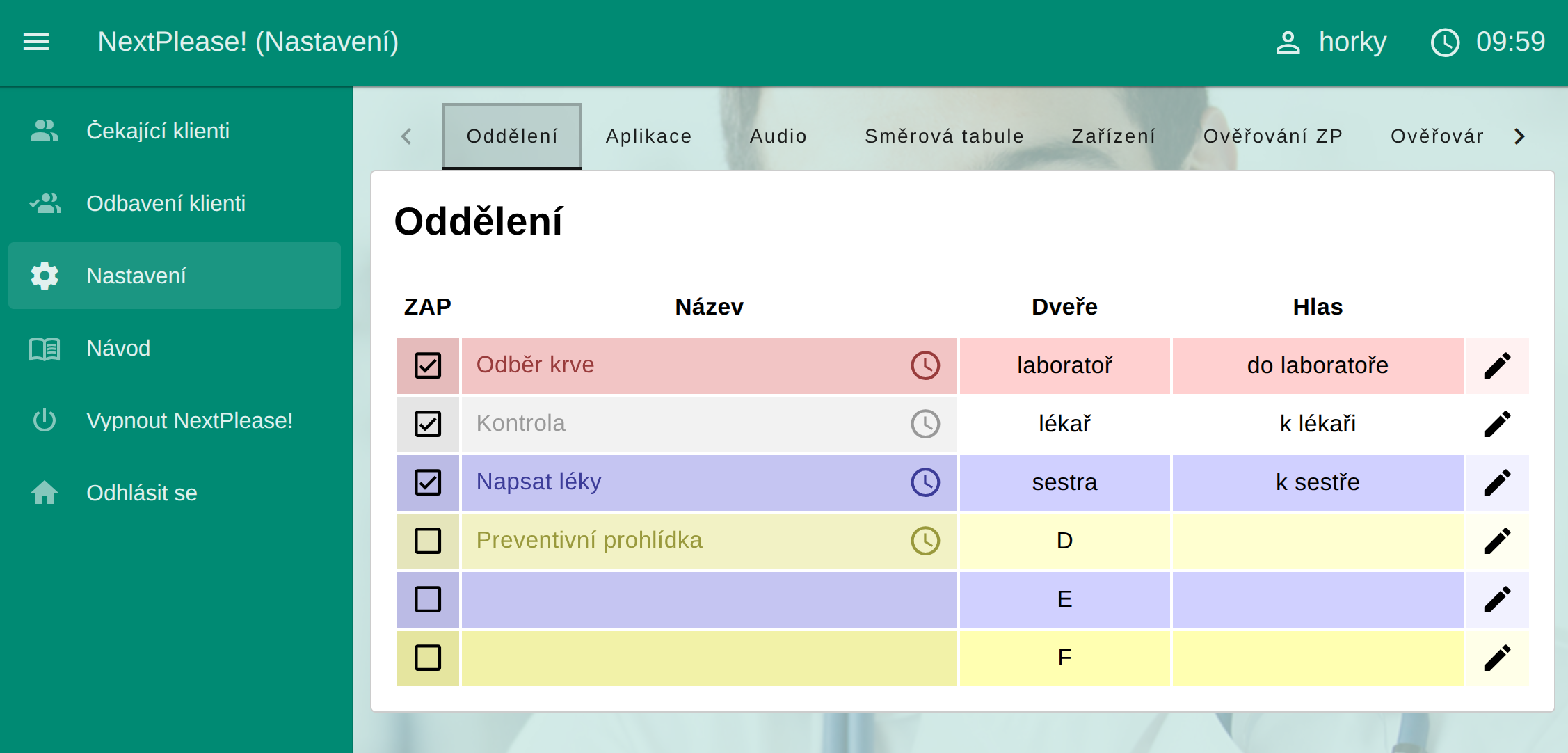Click pencil icon for door E row

(x=1497, y=599)
